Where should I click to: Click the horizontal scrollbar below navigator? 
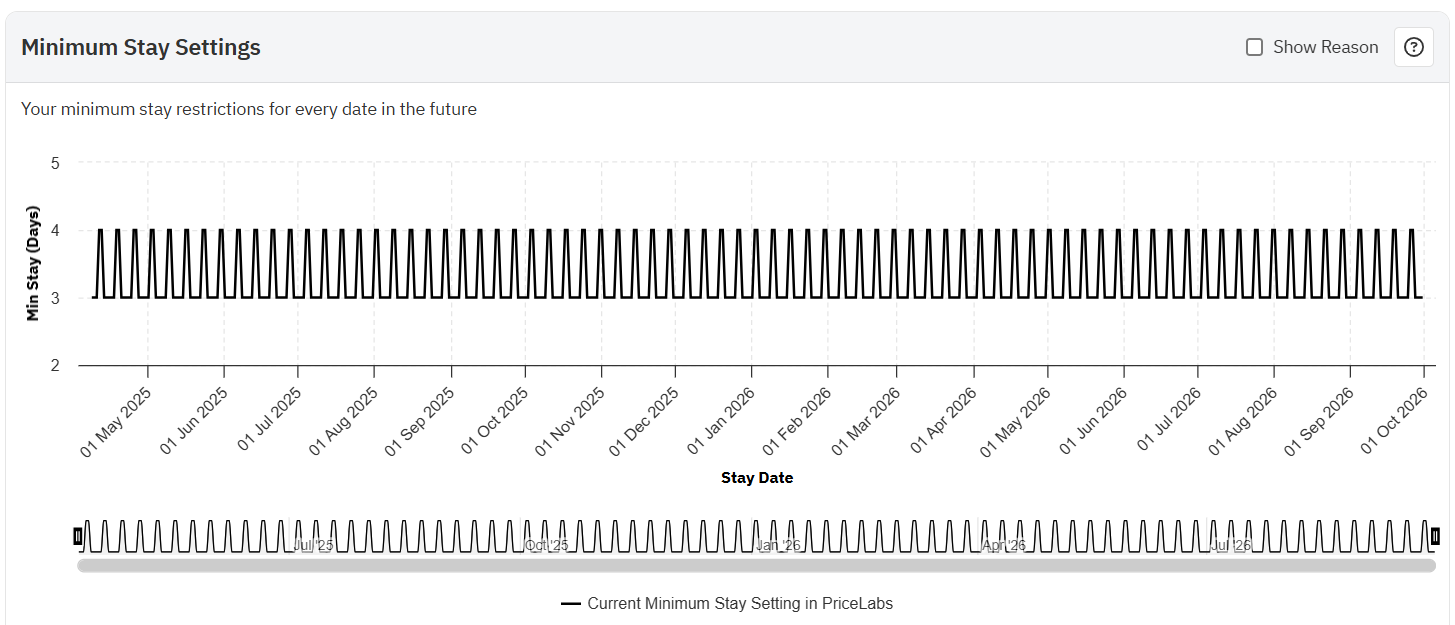756,566
